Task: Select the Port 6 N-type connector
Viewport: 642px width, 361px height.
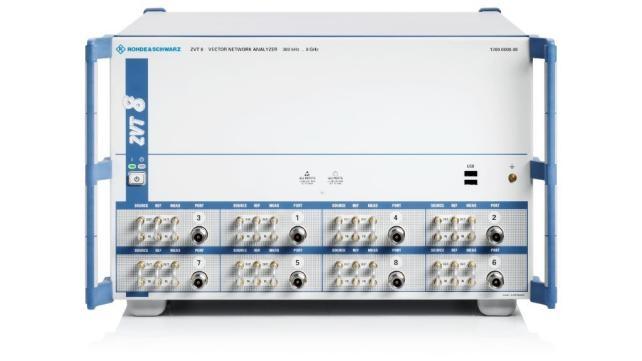Action: tap(495, 280)
